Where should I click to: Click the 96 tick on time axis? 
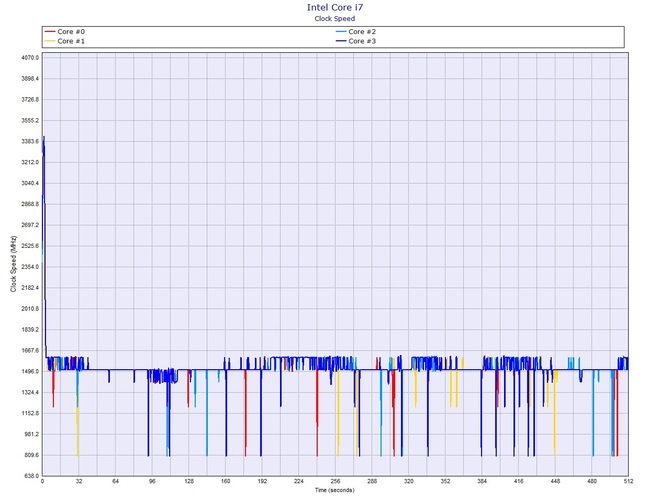152,481
